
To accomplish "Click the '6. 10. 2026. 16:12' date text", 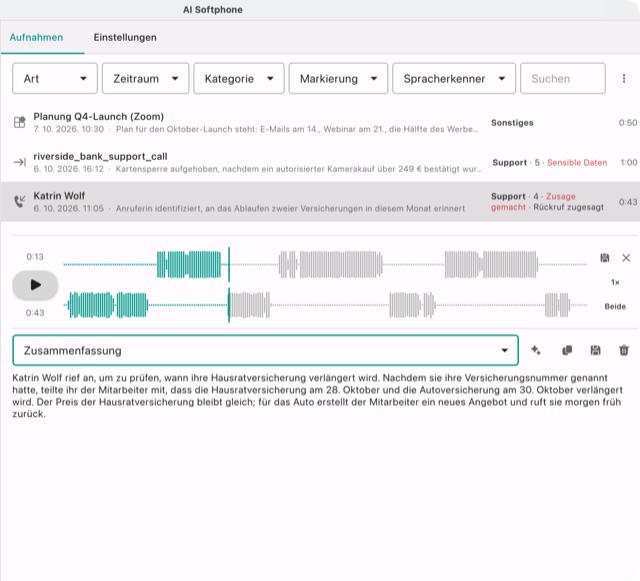I will [69, 169].
